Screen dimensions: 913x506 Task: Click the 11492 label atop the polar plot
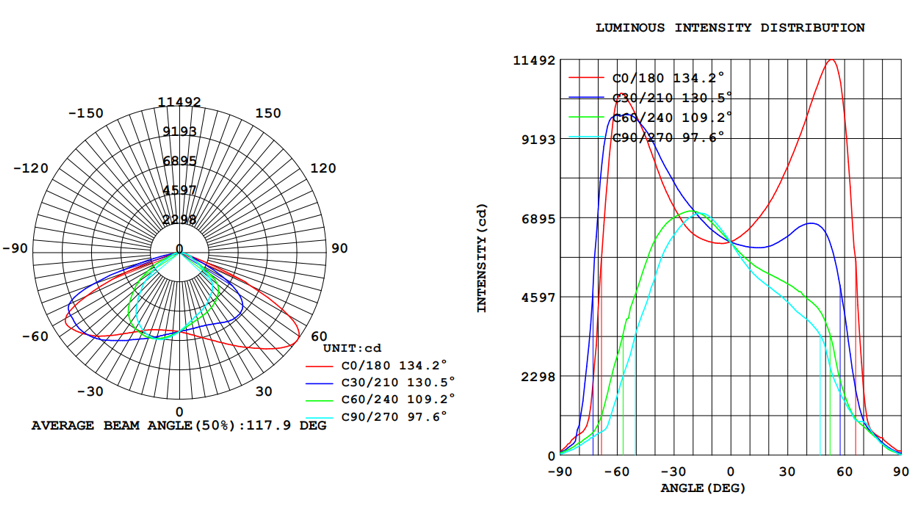[x=179, y=102]
